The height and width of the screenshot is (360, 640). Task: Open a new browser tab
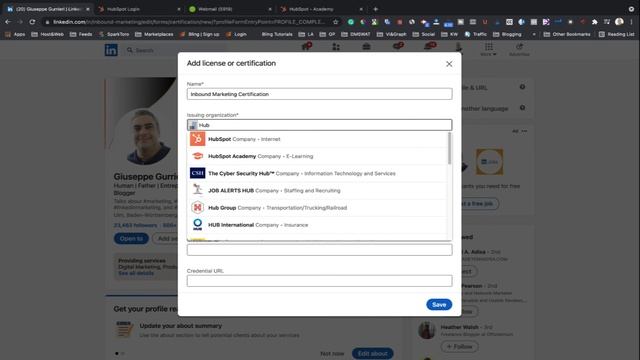tap(376, 9)
